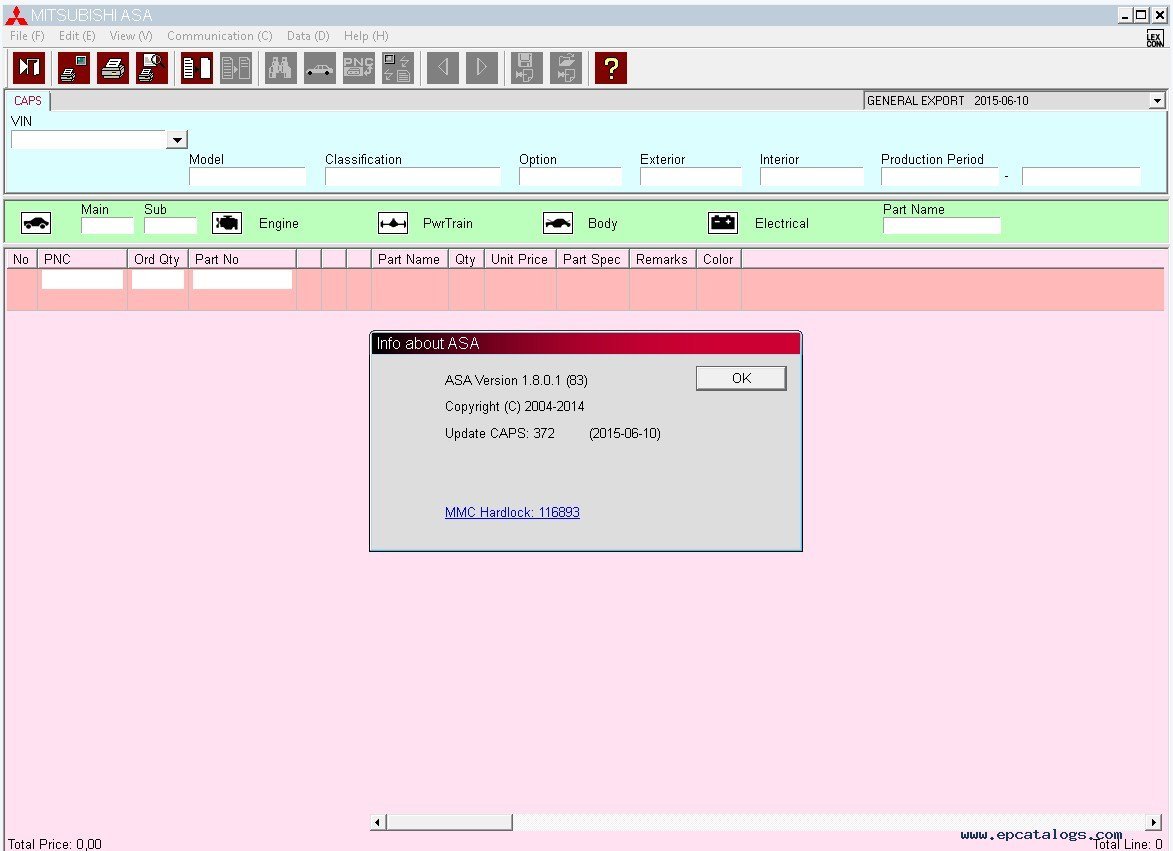Screen dimensions: 1173x851
Task: Click the previous left arrow icon
Action: tap(442, 68)
